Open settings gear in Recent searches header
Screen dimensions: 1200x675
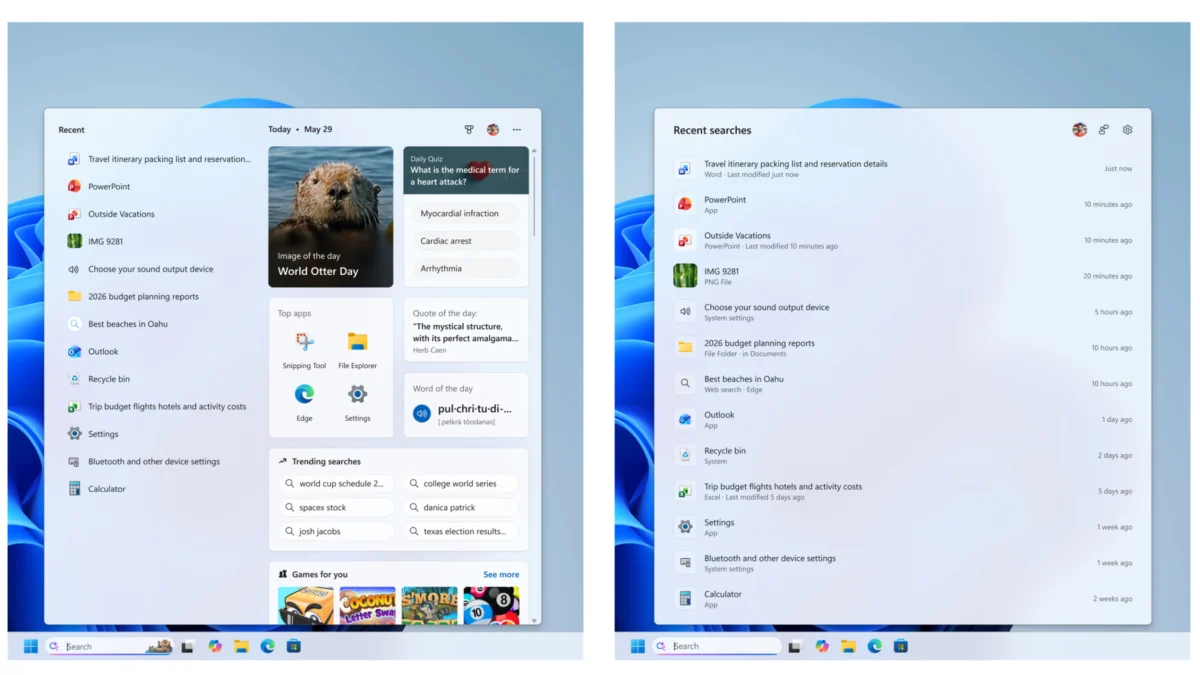(1127, 130)
